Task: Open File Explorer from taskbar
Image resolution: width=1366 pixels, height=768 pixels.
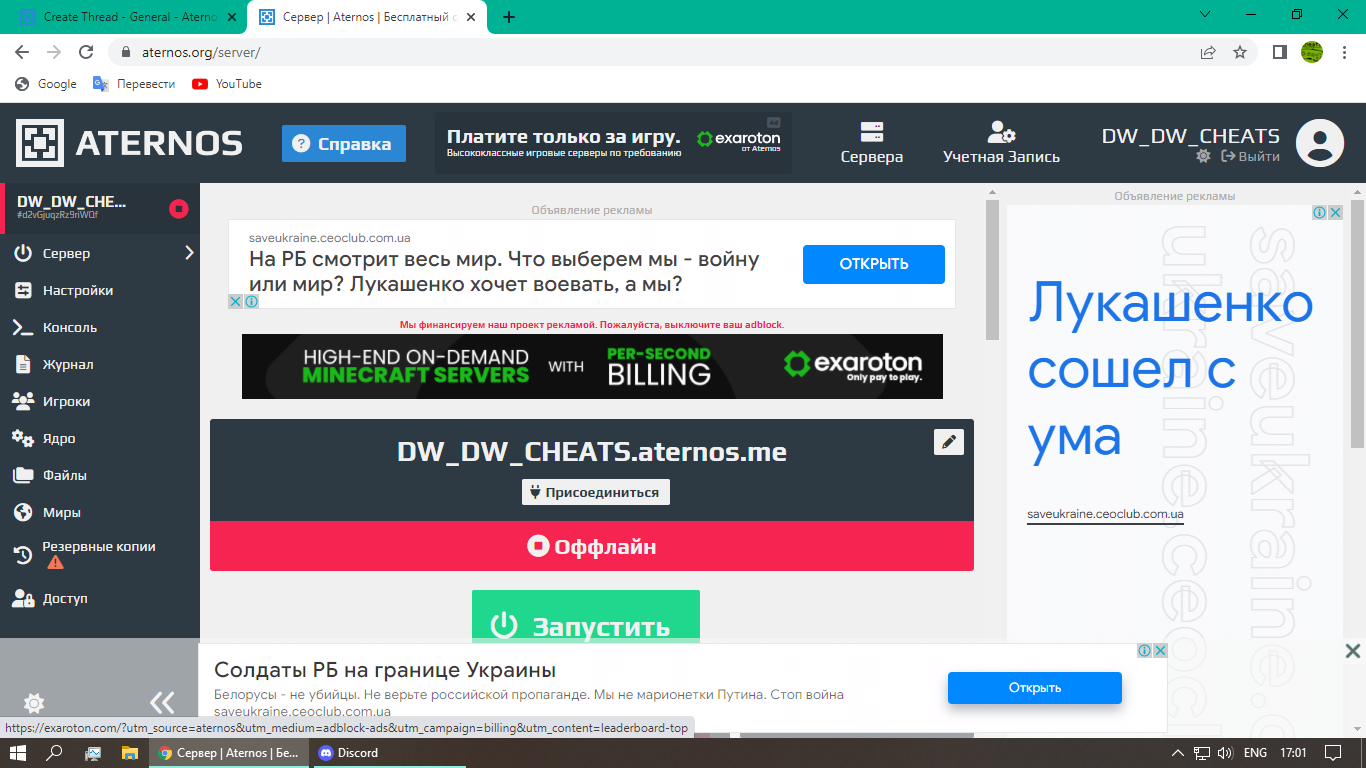Action: pyautogui.click(x=129, y=753)
